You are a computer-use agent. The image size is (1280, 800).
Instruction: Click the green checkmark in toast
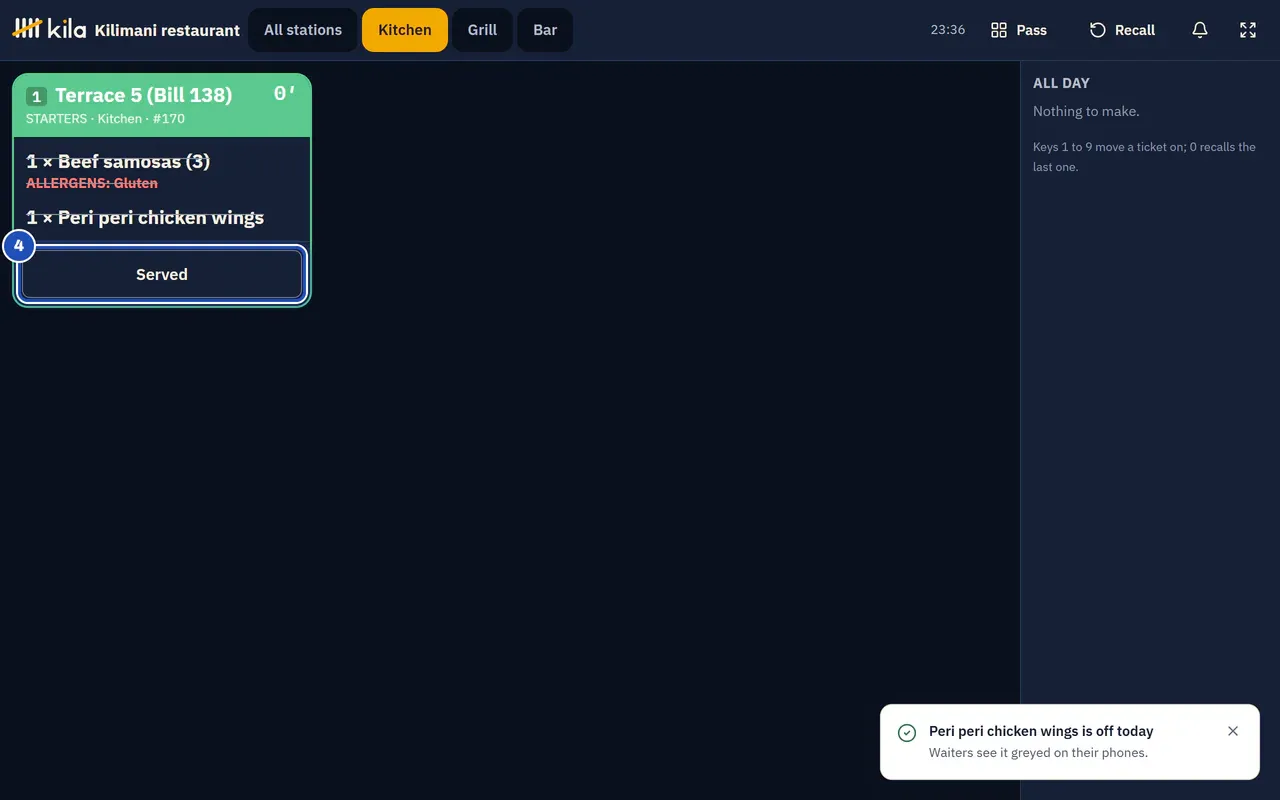pyautogui.click(x=907, y=733)
